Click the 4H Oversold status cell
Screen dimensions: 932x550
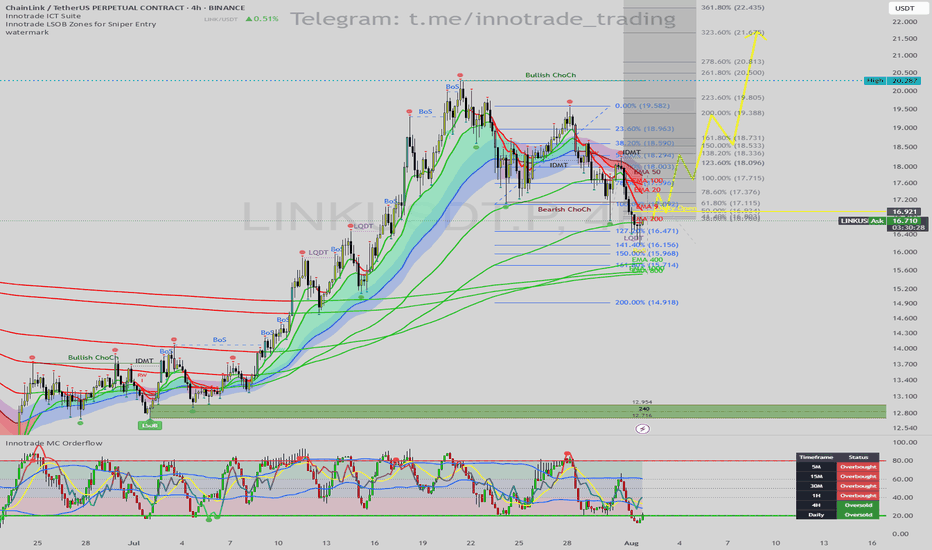(858, 505)
